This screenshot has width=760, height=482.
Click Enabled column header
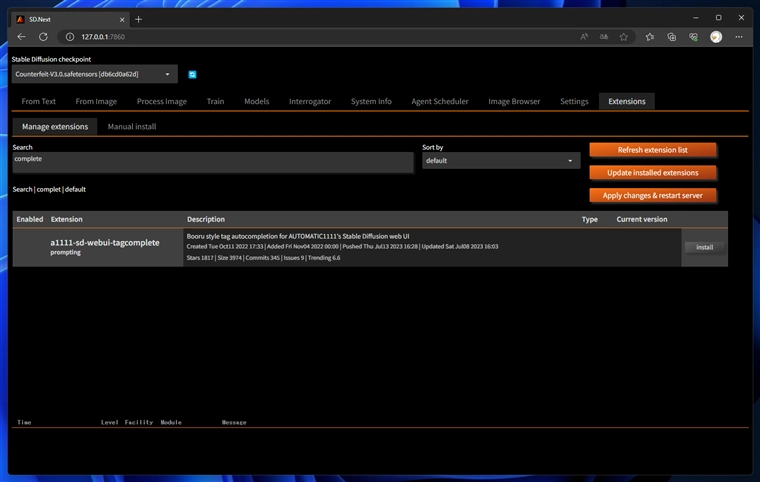30,219
